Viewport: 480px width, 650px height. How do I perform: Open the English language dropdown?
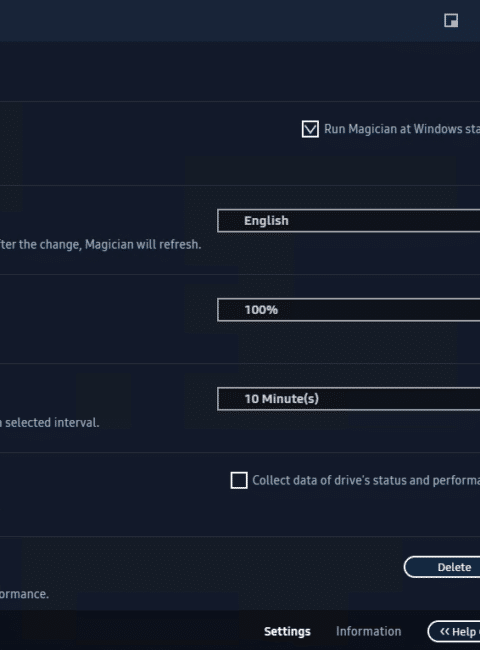pos(349,221)
